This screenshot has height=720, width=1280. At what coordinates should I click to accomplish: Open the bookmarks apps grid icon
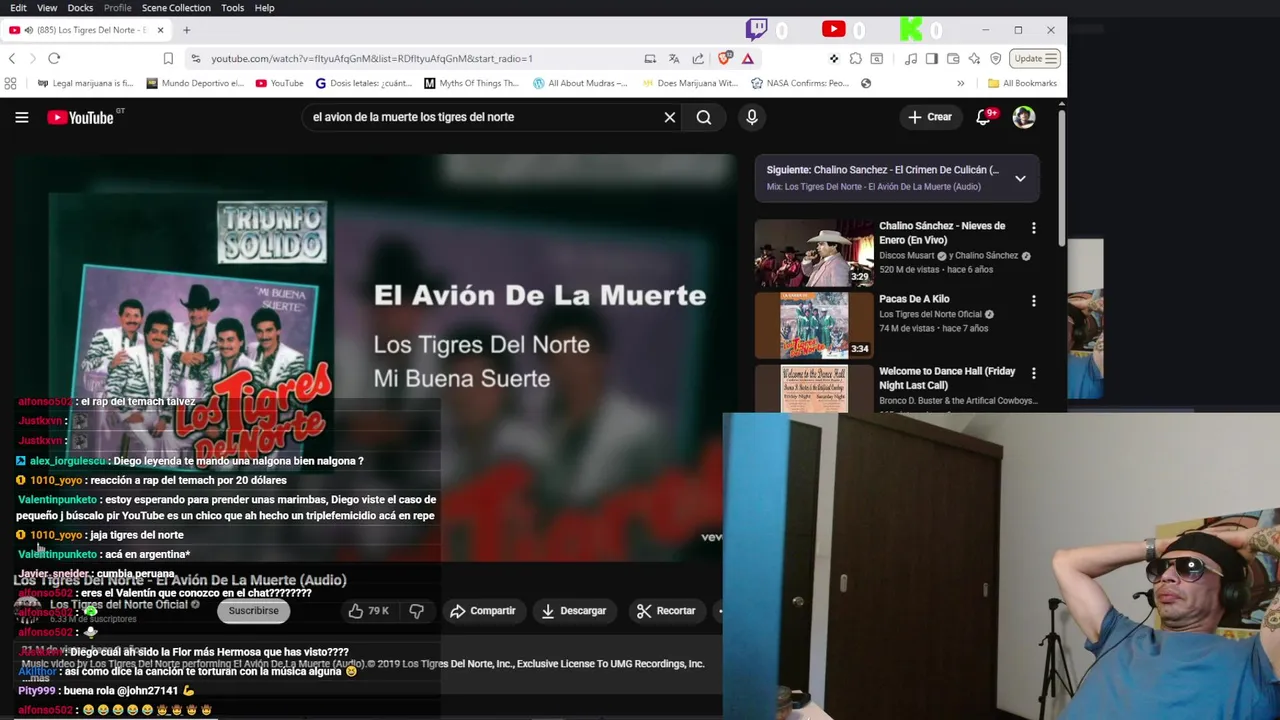(x=10, y=83)
